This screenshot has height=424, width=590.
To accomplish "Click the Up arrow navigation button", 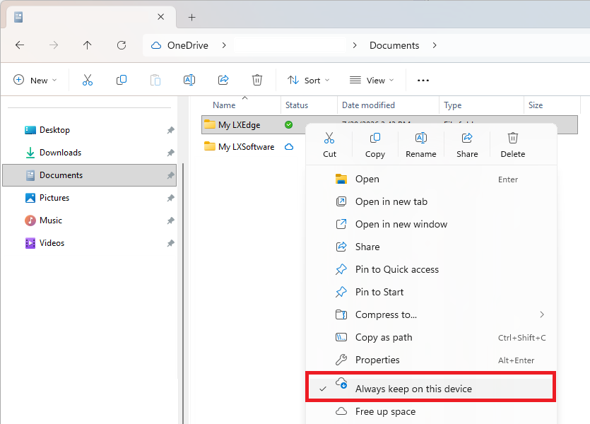I will pos(87,46).
